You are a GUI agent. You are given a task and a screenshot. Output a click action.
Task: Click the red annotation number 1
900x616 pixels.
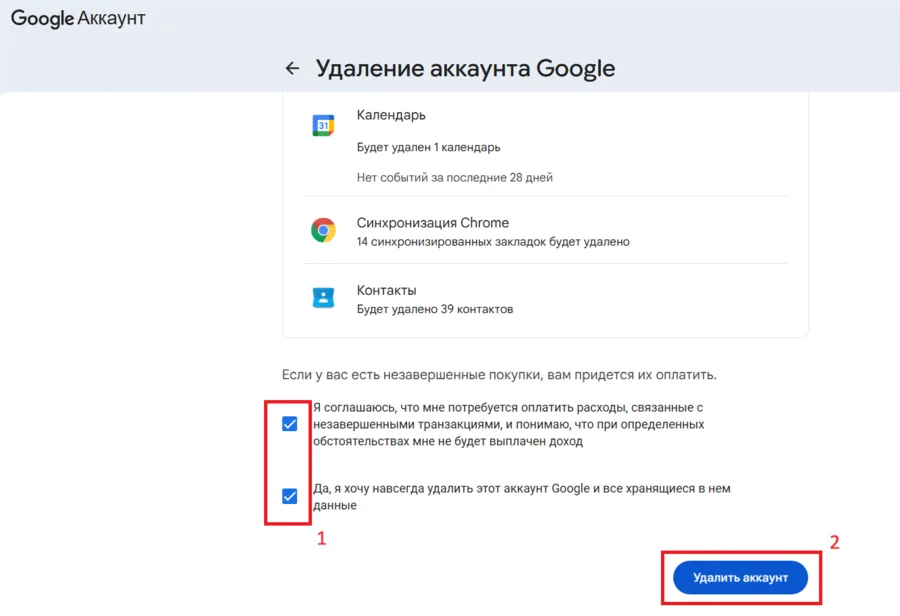(321, 539)
